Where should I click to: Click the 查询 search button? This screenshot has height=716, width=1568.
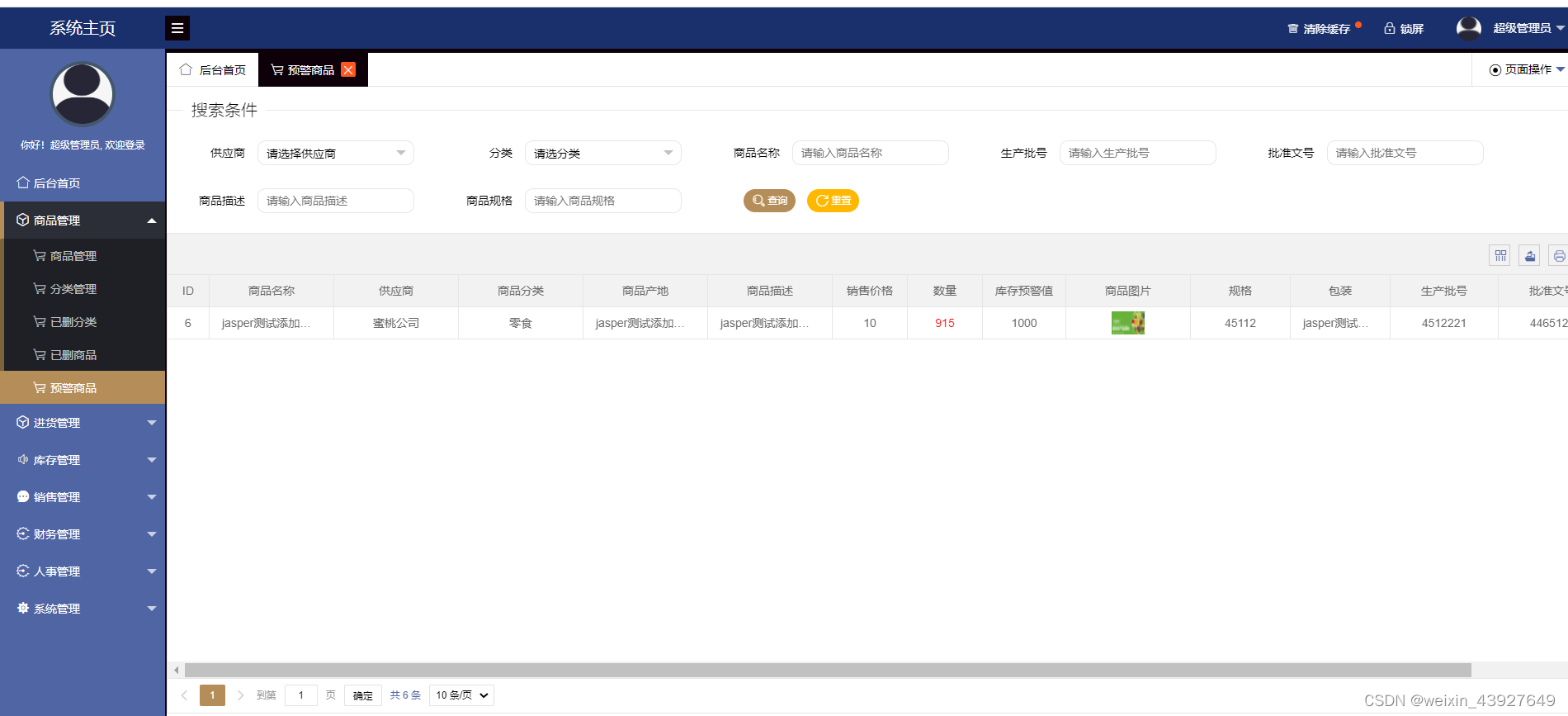point(769,201)
